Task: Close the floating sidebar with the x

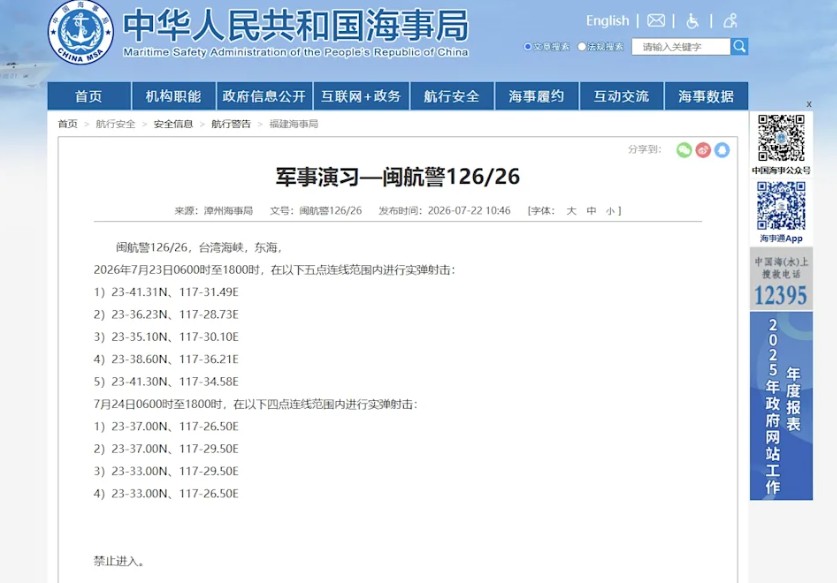Action: click(809, 104)
